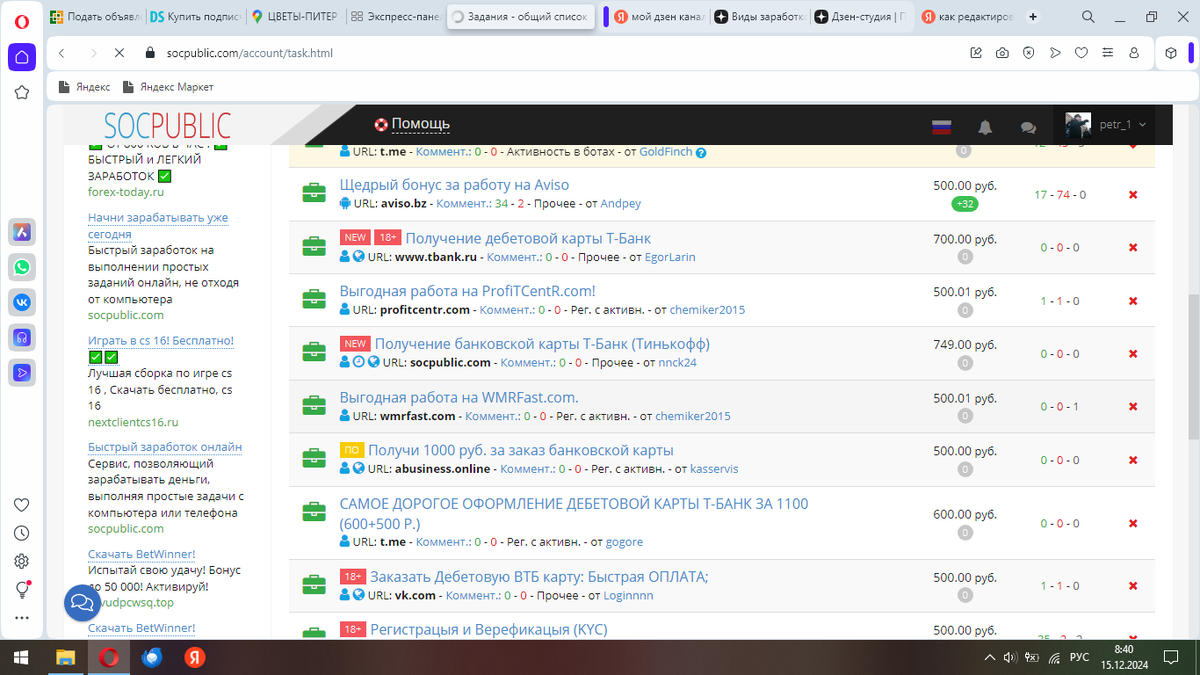Viewport: 1200px width, 675px height.
Task: Switch keyboard language РУС in tray
Action: pos(1080,657)
